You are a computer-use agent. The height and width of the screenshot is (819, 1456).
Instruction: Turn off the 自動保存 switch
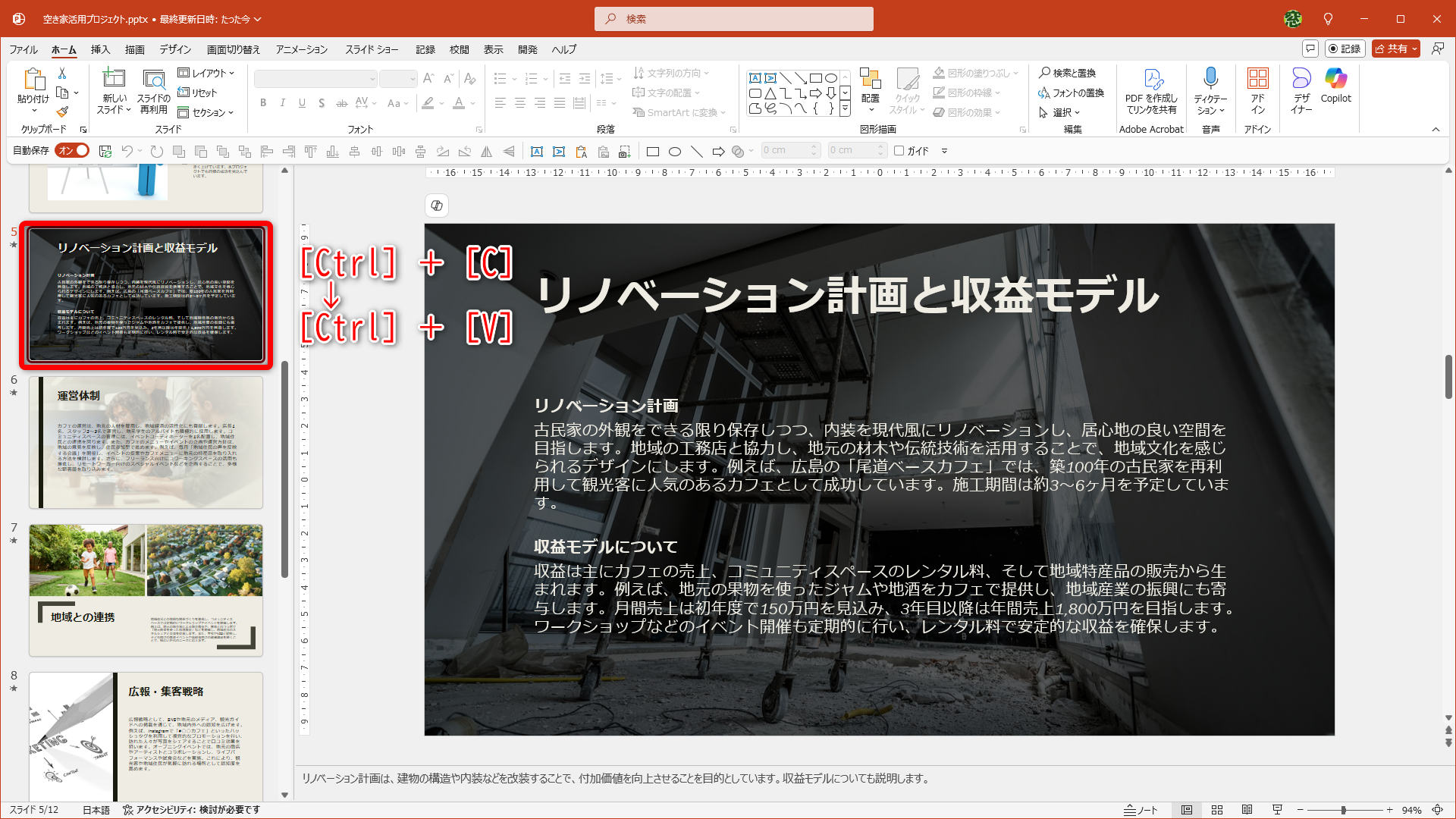pos(72,150)
